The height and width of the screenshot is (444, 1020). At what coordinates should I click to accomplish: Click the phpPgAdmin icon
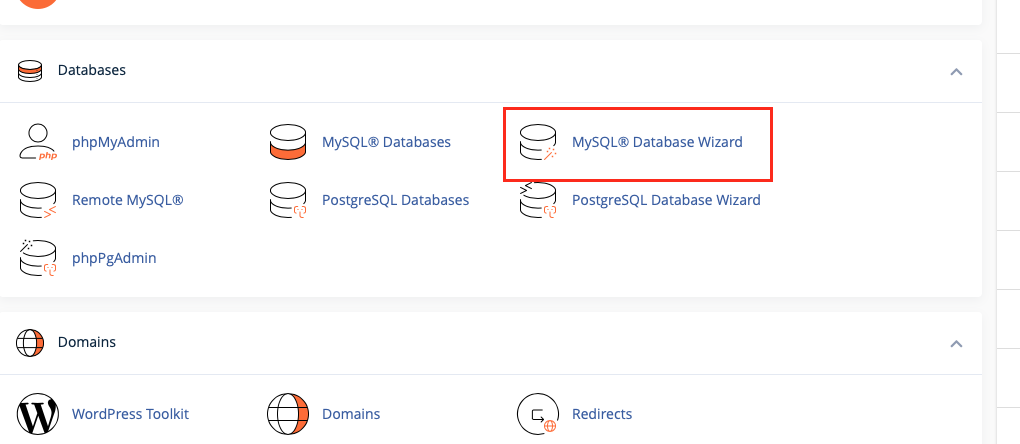tap(38, 257)
